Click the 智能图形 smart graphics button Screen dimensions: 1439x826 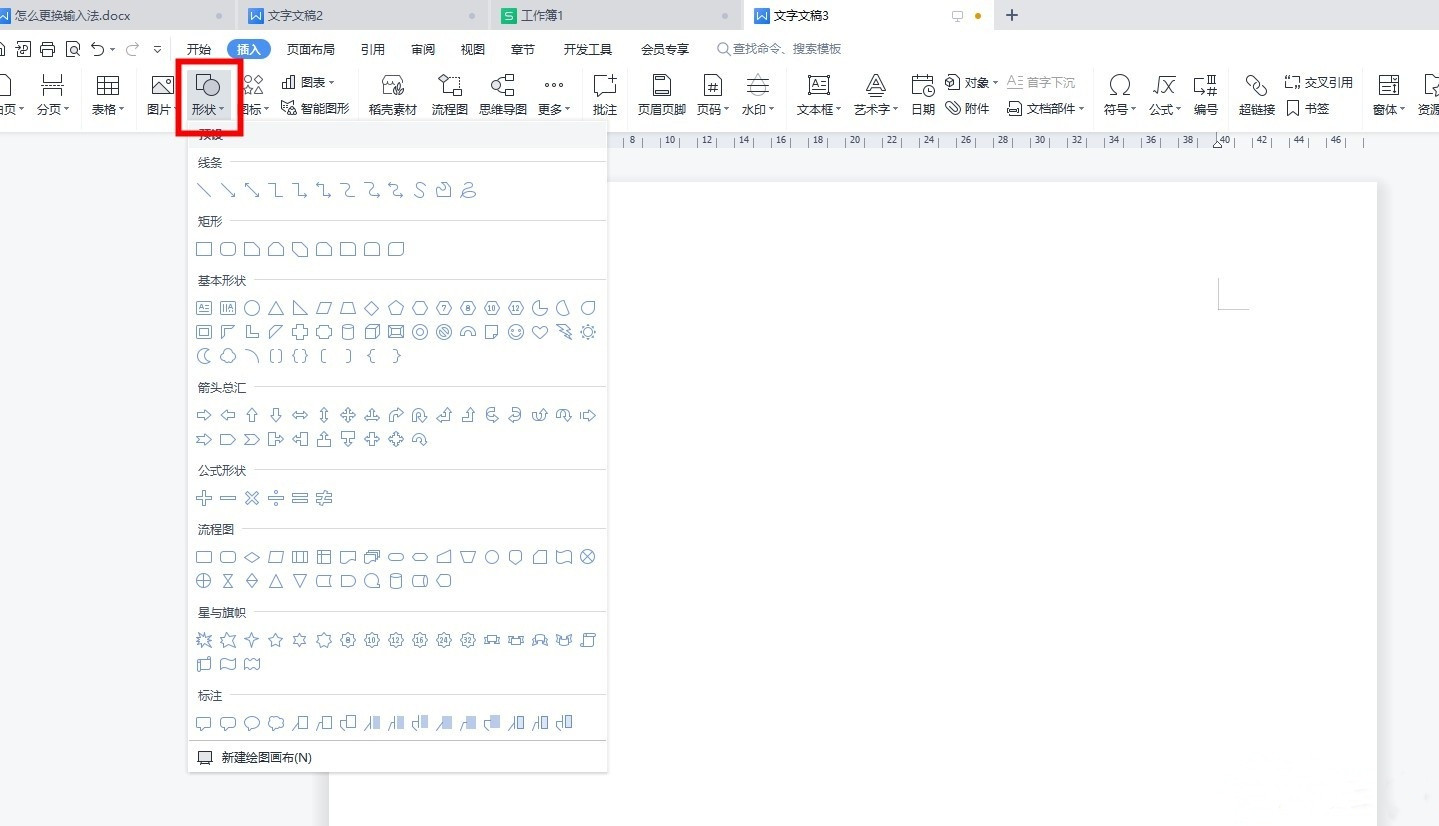[316, 108]
